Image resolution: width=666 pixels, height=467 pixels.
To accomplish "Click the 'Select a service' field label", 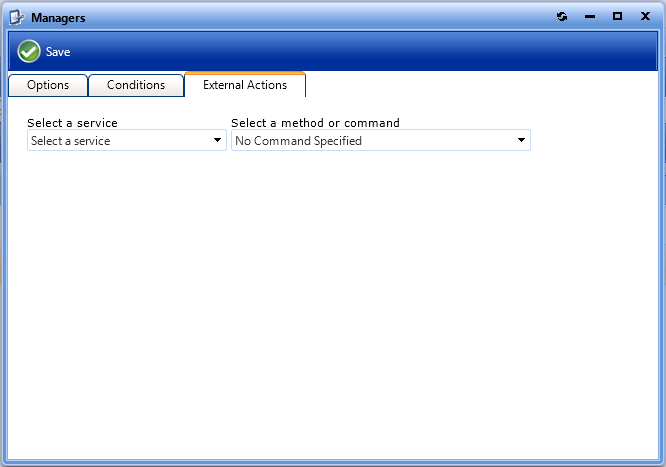I will tap(72, 123).
